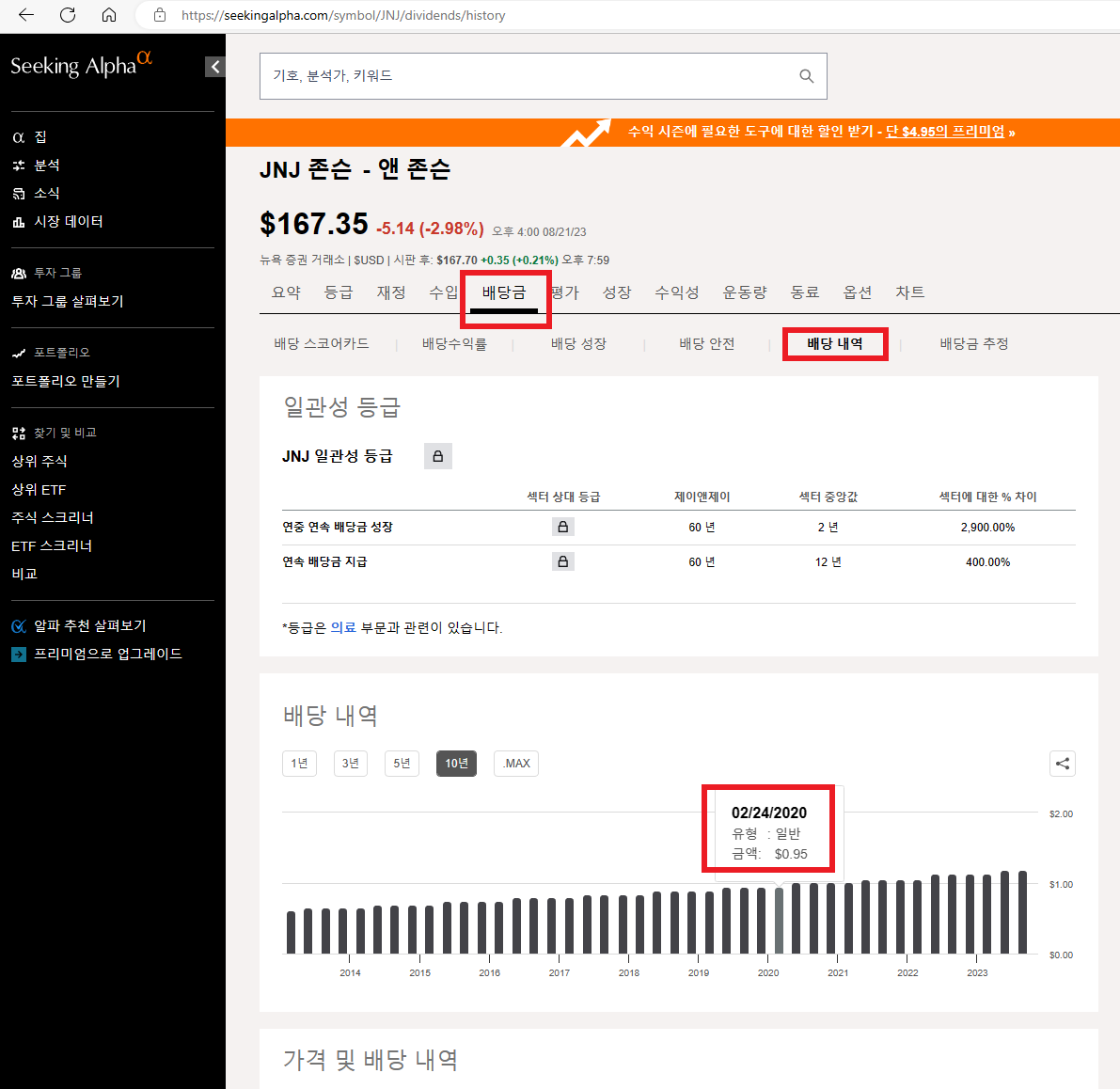This screenshot has width=1120, height=1089.
Task: Click the chart share icon
Action: [1062, 764]
